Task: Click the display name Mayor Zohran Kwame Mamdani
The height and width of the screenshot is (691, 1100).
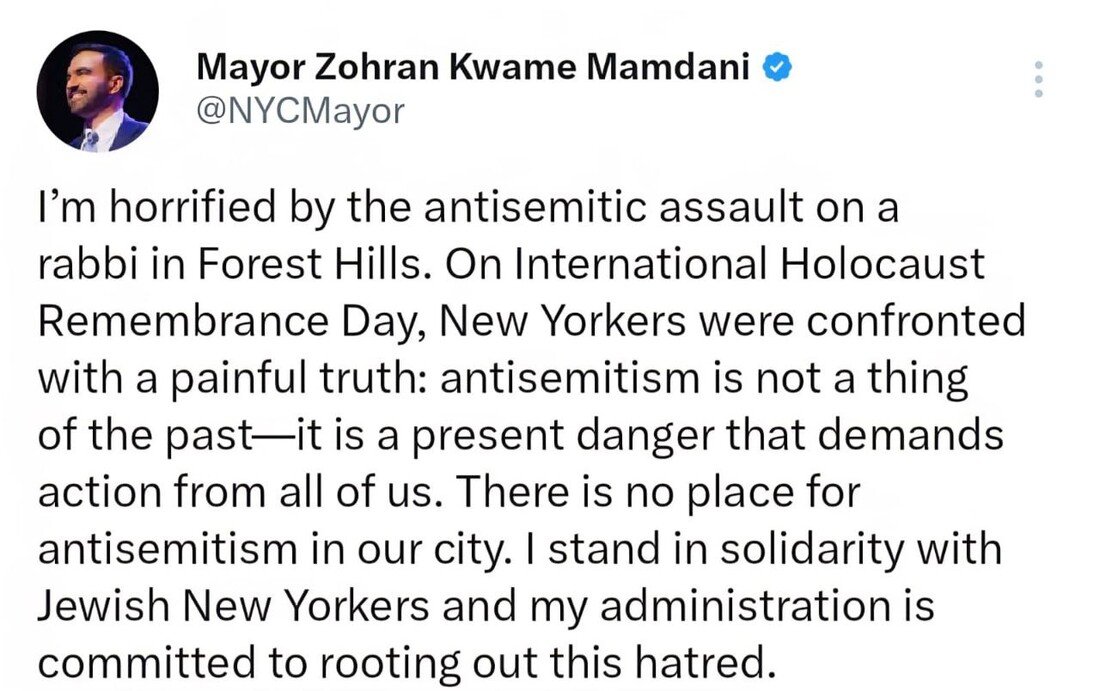Action: (x=475, y=67)
